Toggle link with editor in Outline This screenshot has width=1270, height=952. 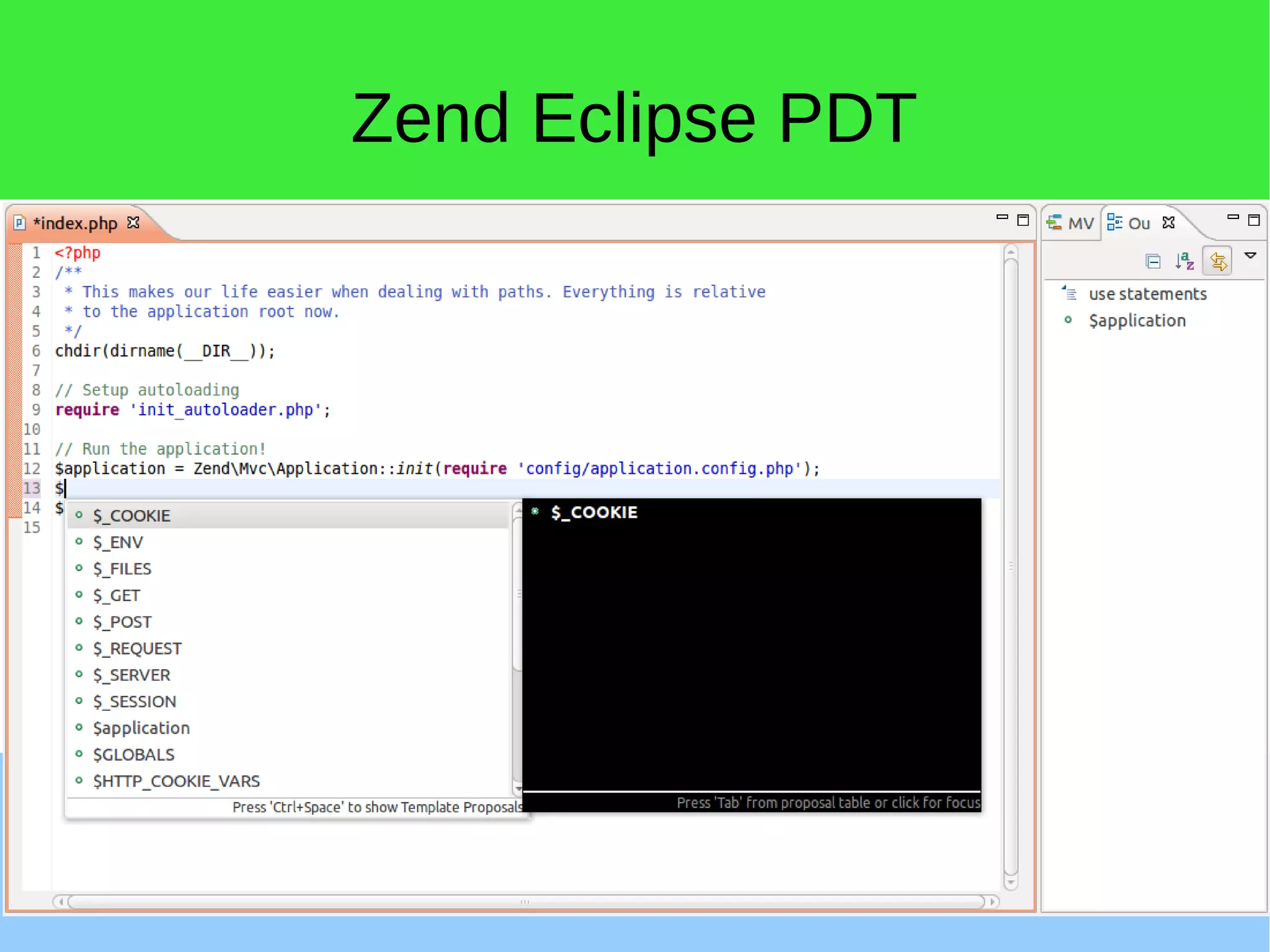coord(1217,260)
